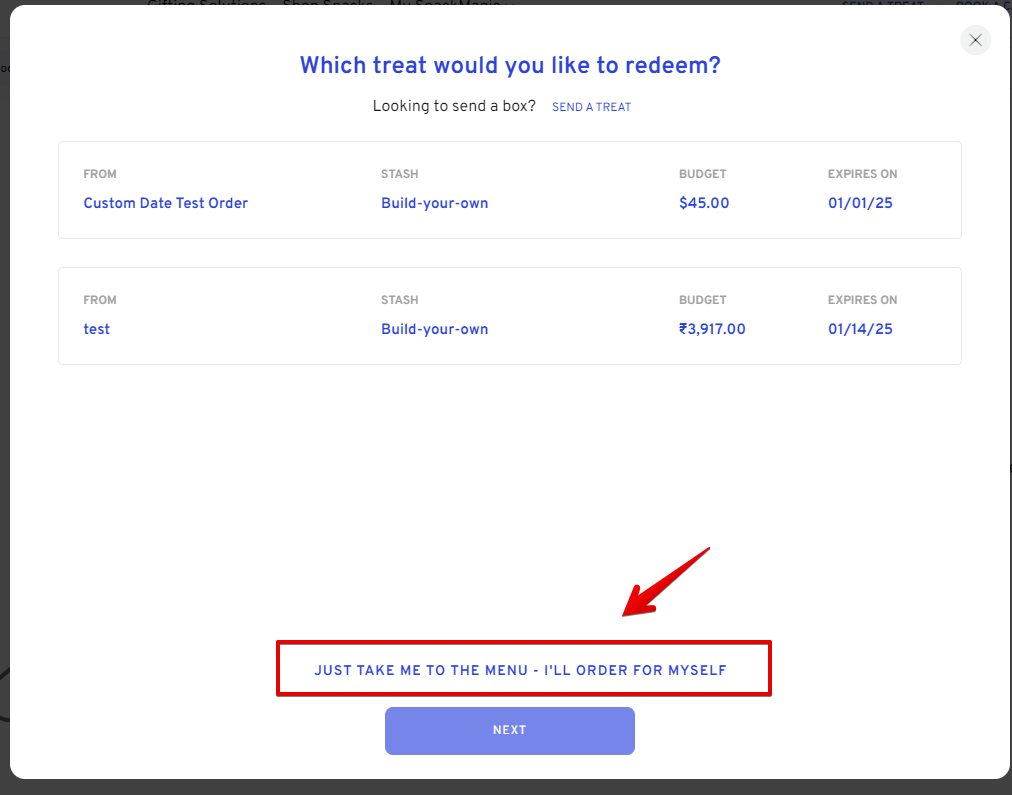Click the STASH label in the test row
The height and width of the screenshot is (795, 1012).
click(x=399, y=300)
